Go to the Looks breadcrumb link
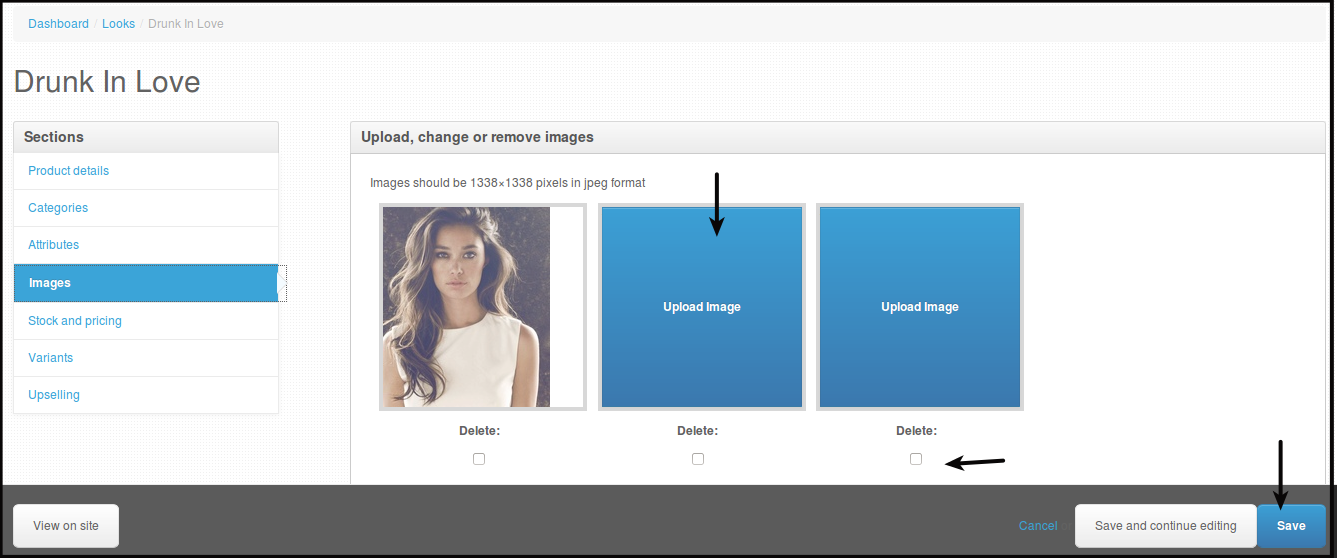 click(x=118, y=23)
